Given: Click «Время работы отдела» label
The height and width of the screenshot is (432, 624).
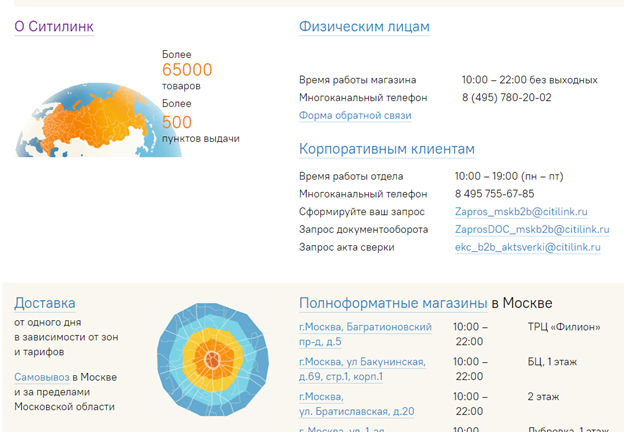Looking at the screenshot, I should click(x=351, y=176).
